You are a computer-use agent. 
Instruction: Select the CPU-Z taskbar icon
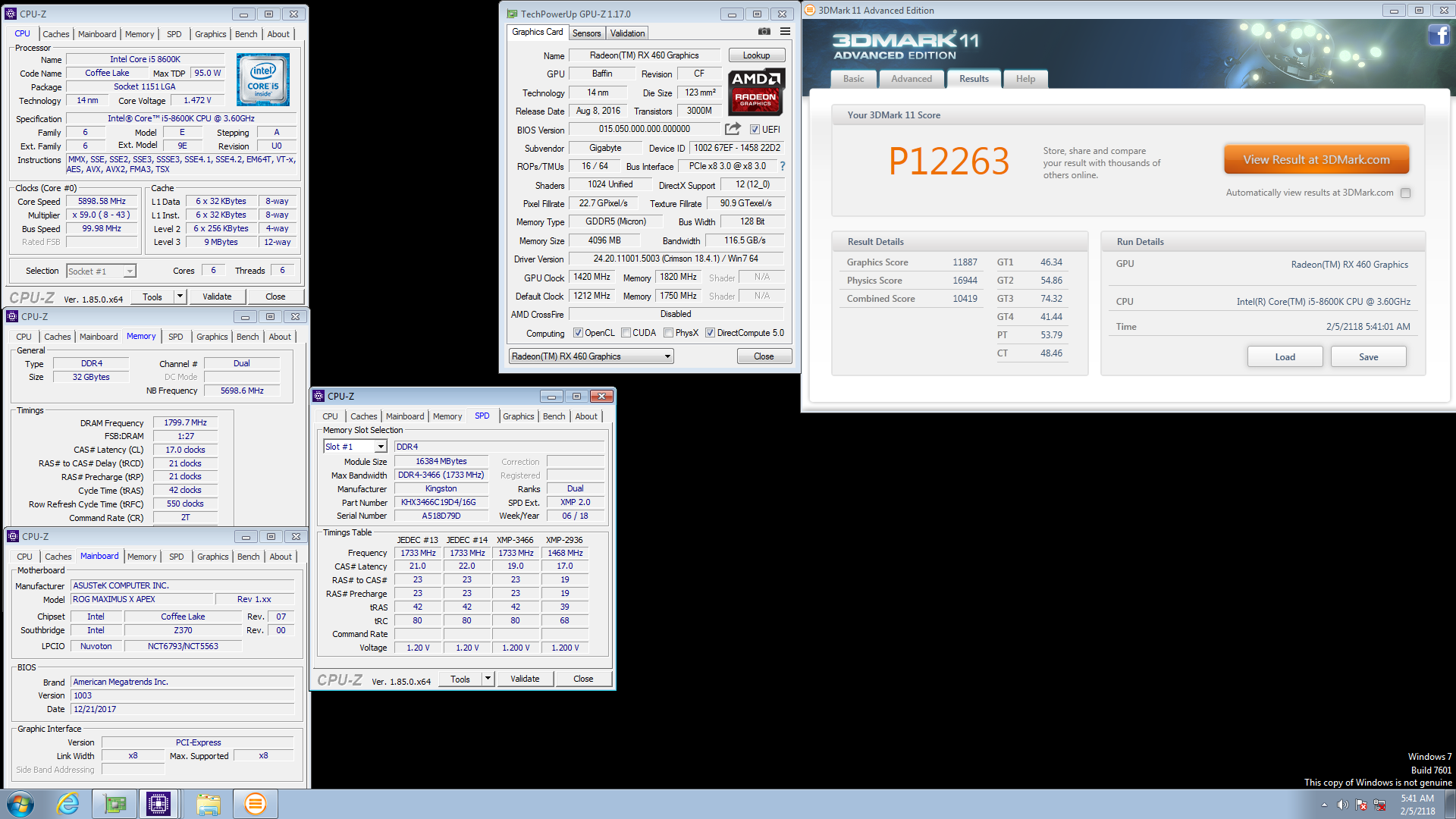(158, 804)
